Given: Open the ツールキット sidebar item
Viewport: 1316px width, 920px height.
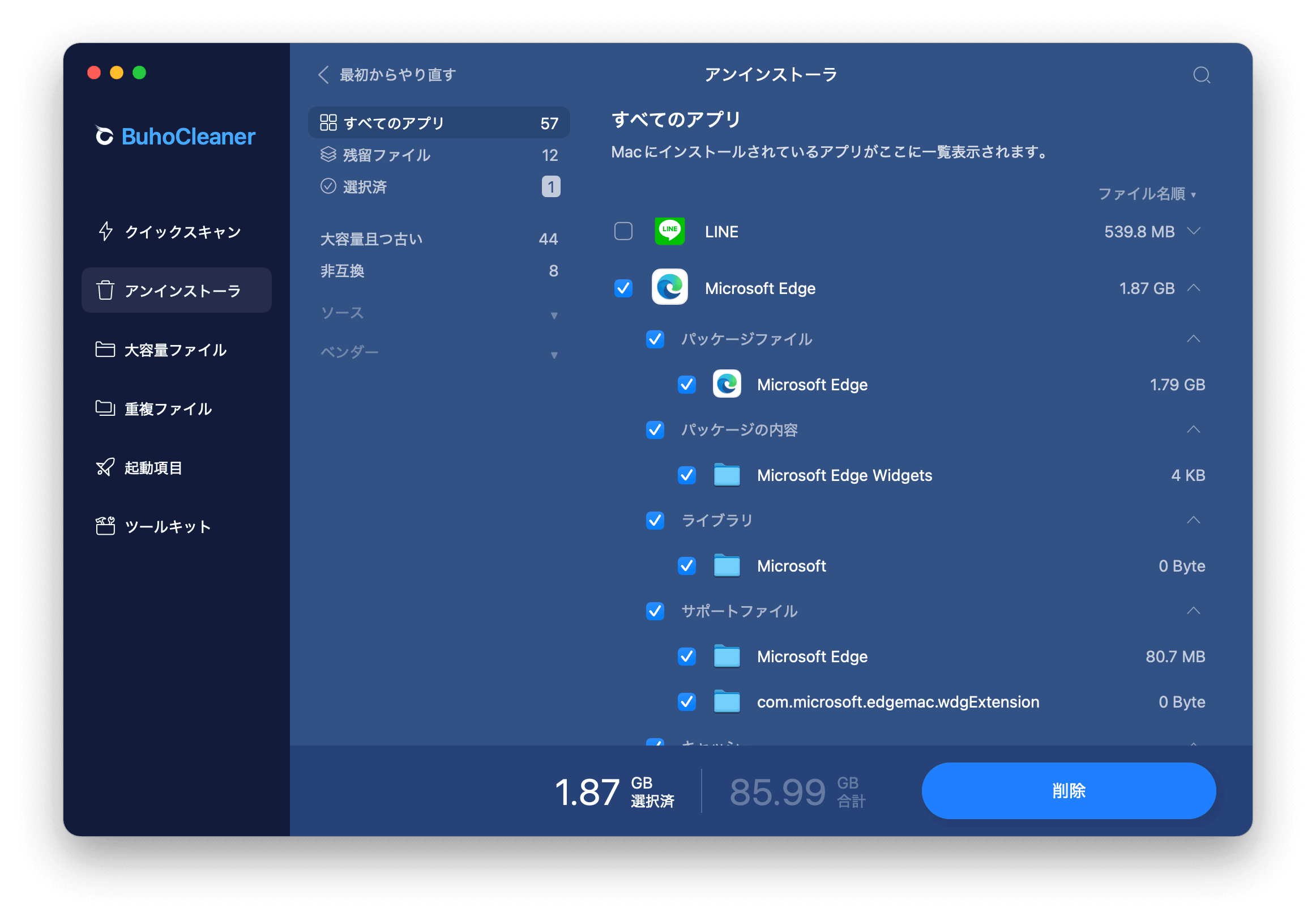Looking at the screenshot, I should tap(177, 526).
